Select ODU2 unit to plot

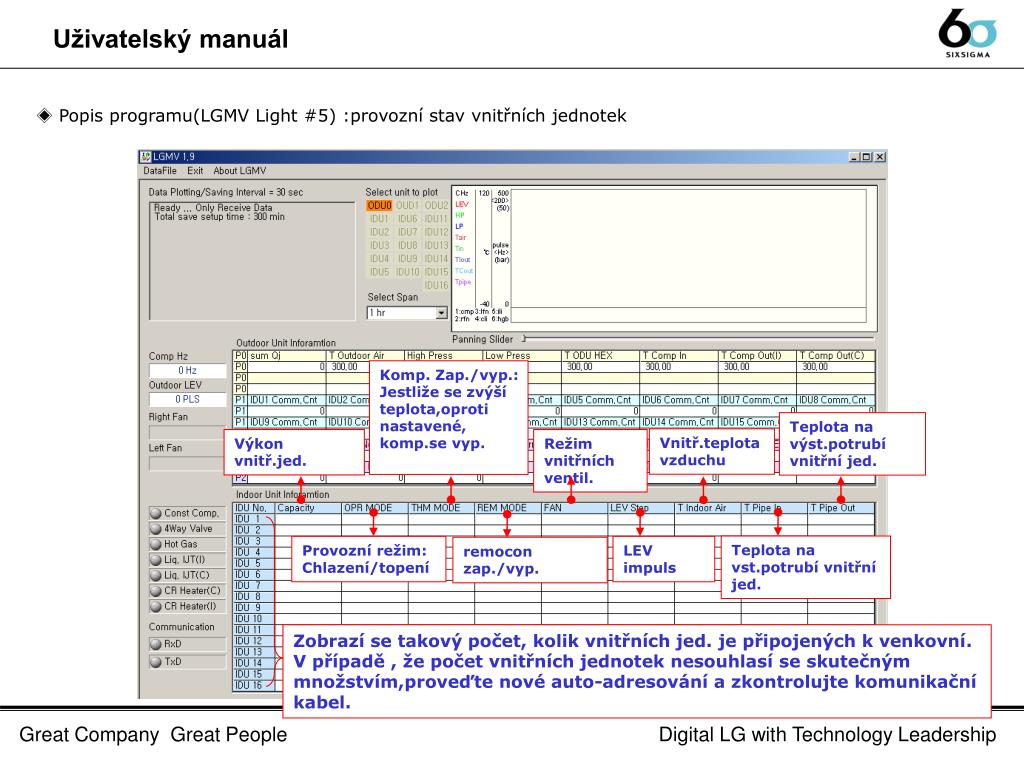coord(436,206)
